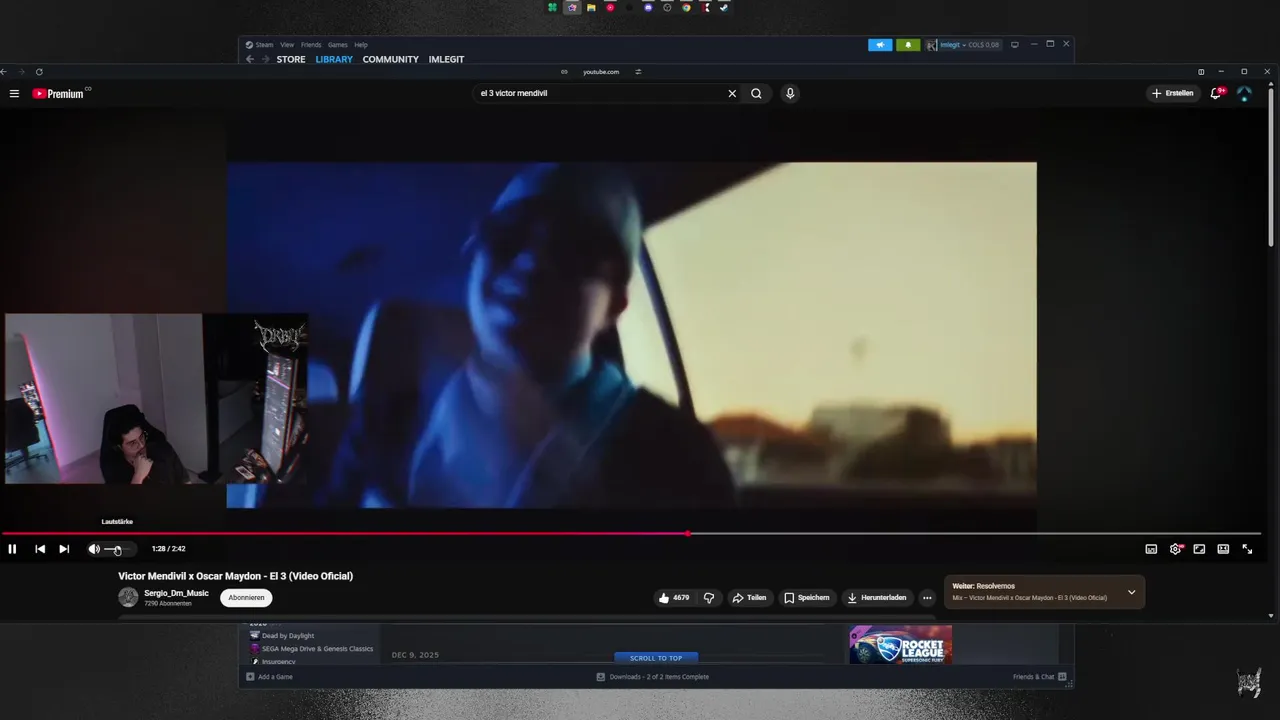Open tune icon right of address

point(638,72)
